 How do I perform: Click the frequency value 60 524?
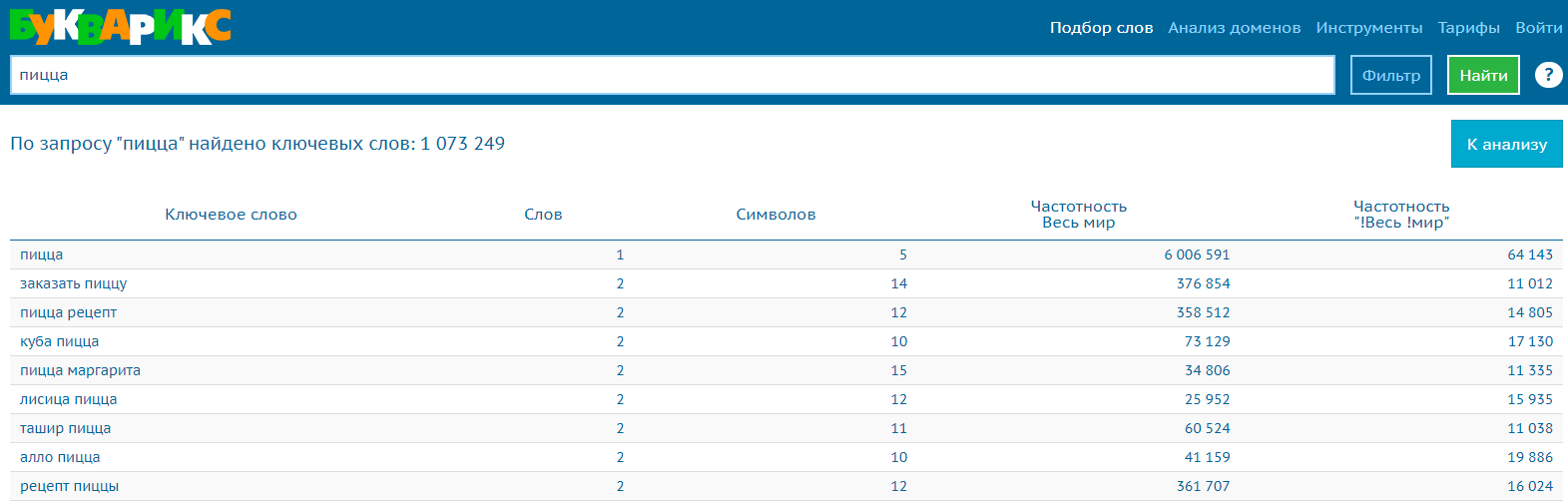(1207, 428)
